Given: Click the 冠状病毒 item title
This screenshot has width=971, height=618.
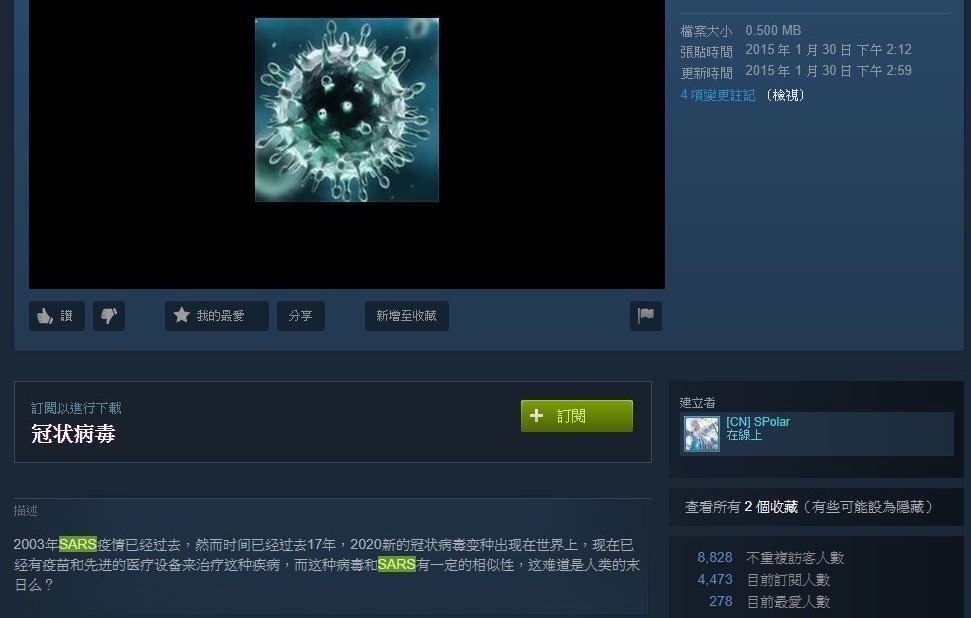Looking at the screenshot, I should point(73,433).
